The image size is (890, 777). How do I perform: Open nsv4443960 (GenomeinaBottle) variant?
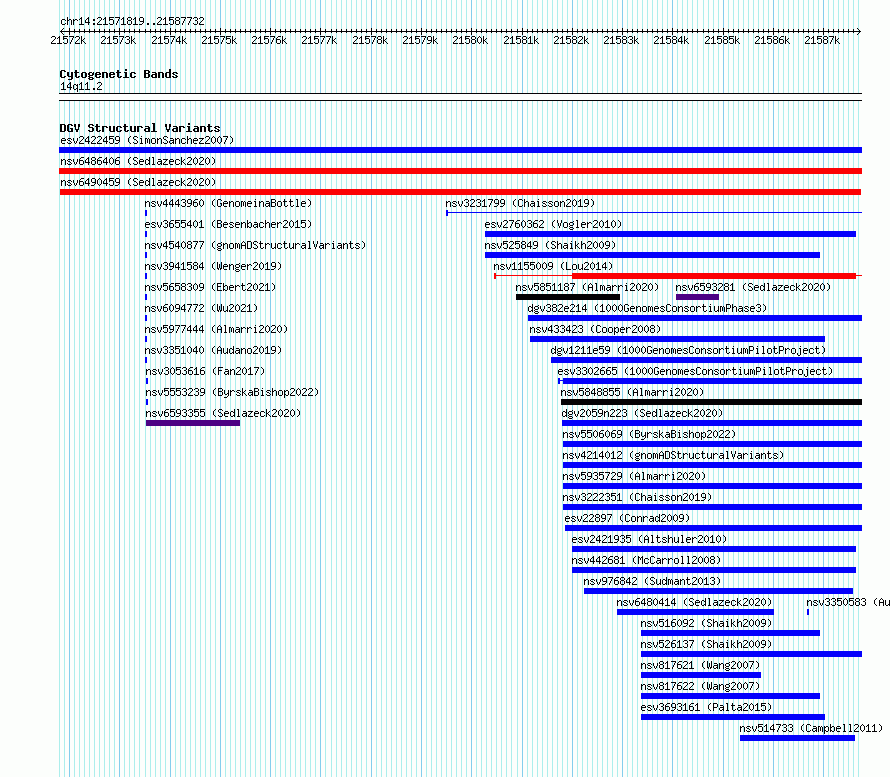pyautogui.click(x=228, y=203)
